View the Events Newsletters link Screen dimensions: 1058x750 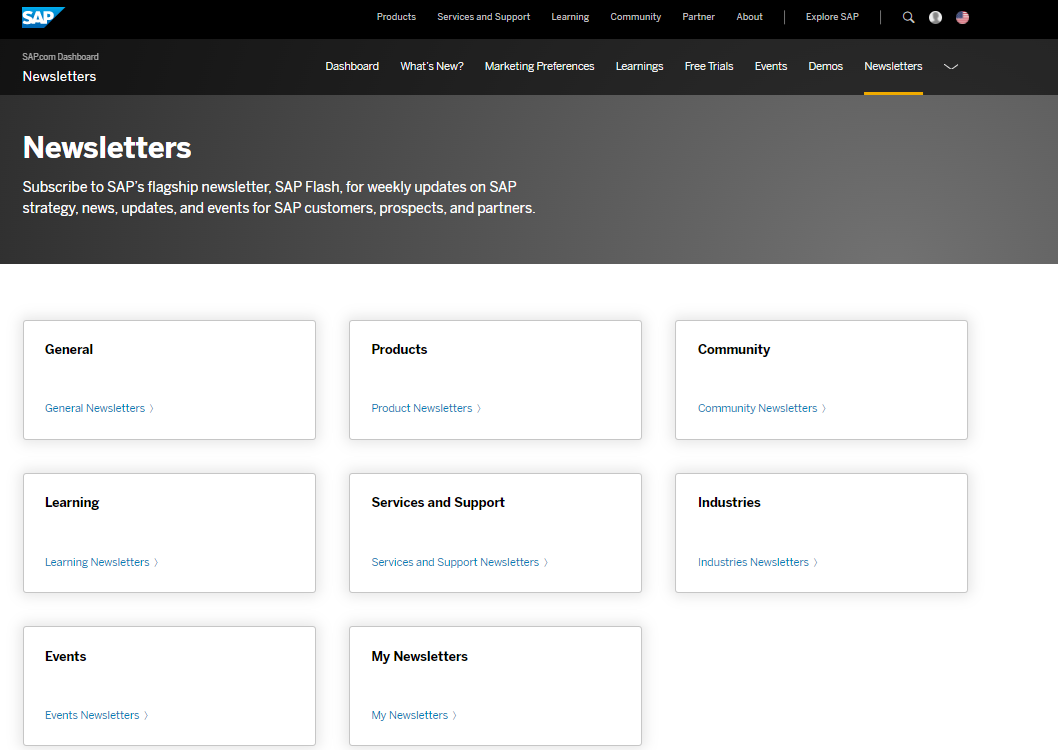[x=92, y=715]
